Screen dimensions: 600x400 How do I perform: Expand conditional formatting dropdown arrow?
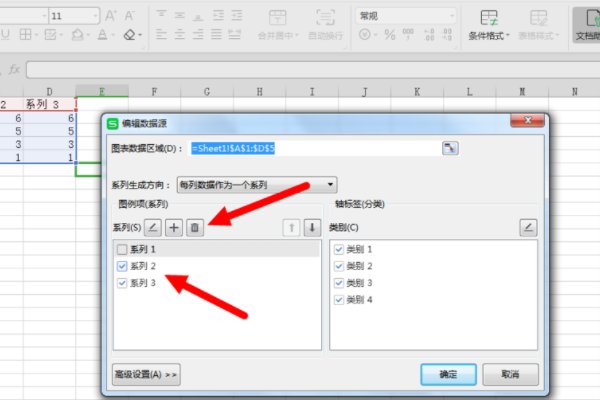coord(508,35)
